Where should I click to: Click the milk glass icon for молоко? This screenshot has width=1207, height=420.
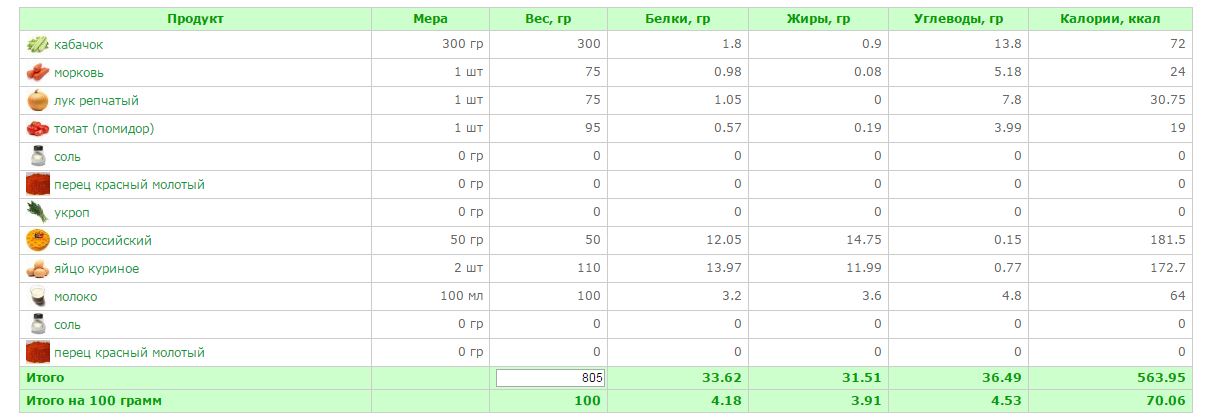(x=38, y=297)
